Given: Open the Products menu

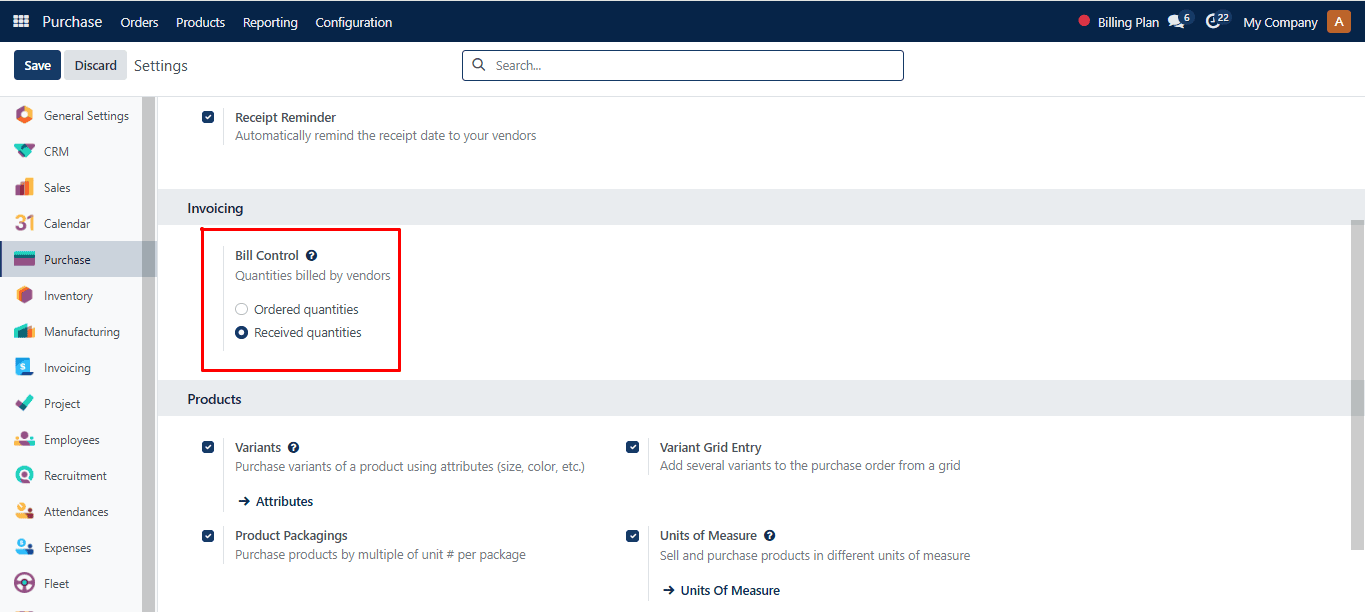Looking at the screenshot, I should pos(200,22).
